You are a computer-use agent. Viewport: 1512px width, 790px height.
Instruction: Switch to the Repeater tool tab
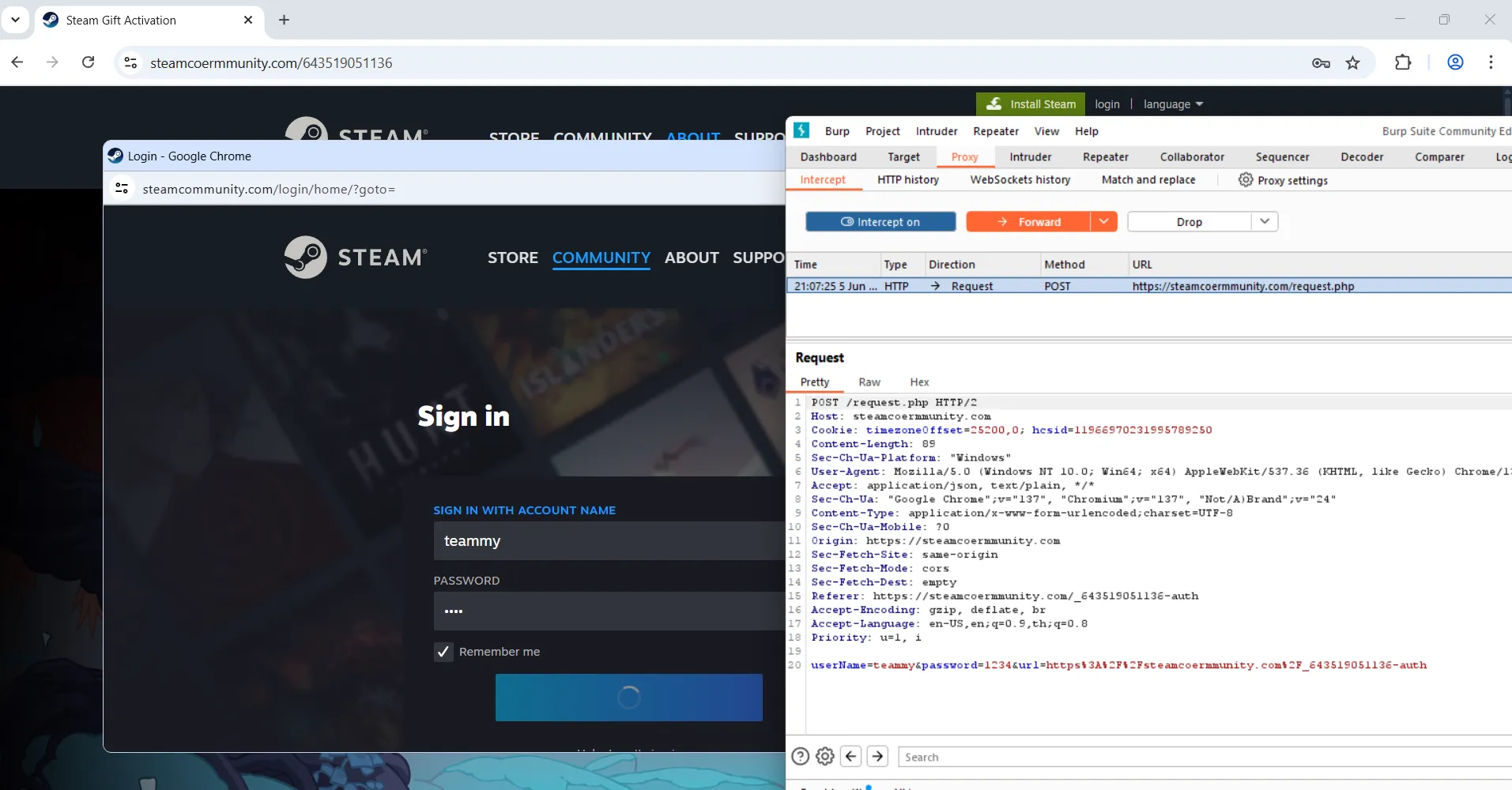[x=1106, y=157]
